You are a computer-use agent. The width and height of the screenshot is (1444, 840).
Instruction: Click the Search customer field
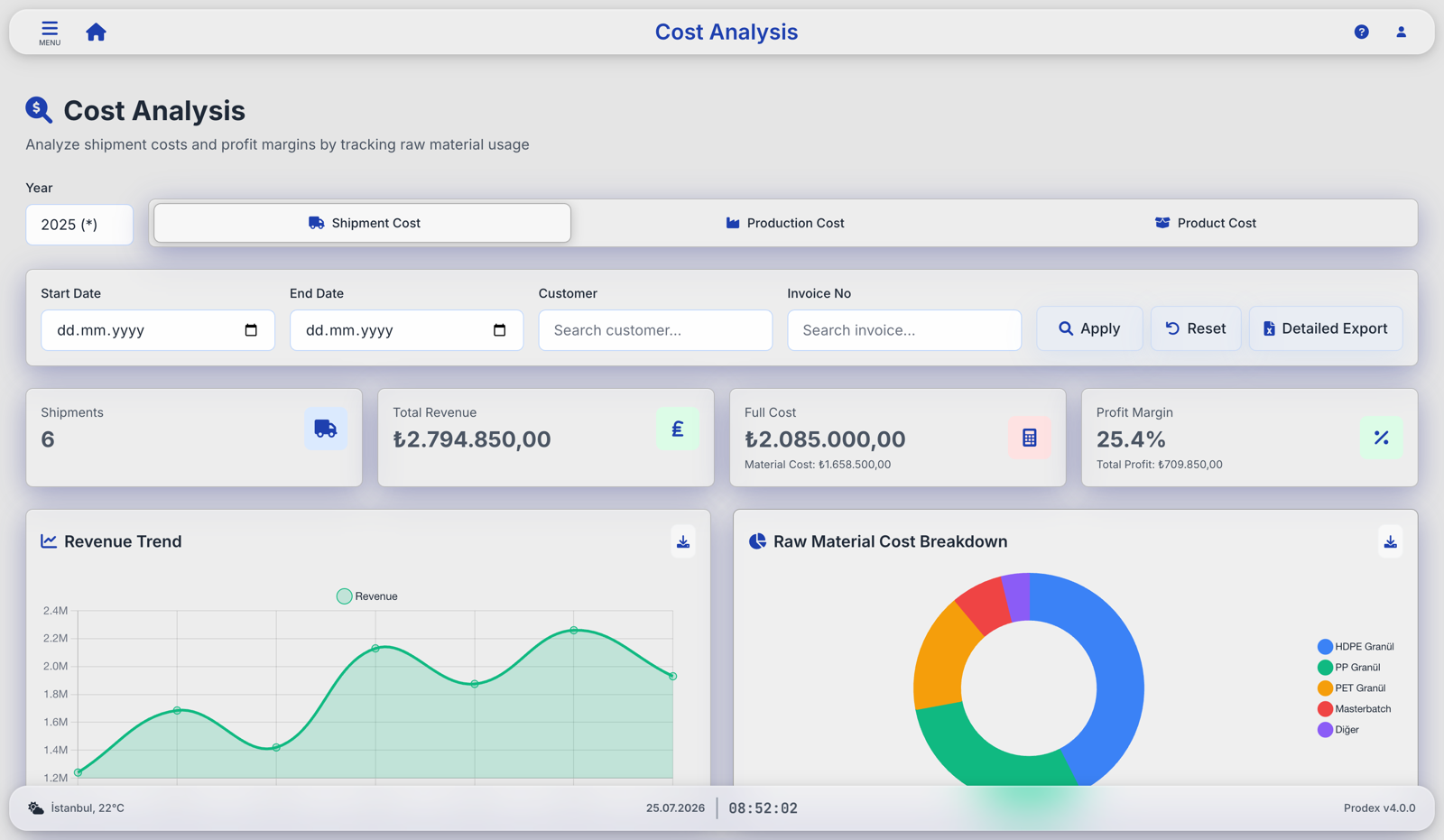click(655, 330)
